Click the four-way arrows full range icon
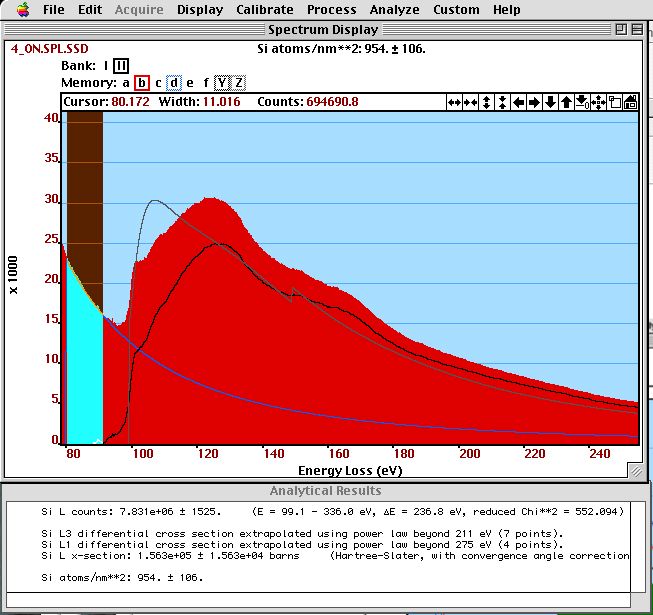This screenshot has width=653, height=615. click(x=598, y=102)
